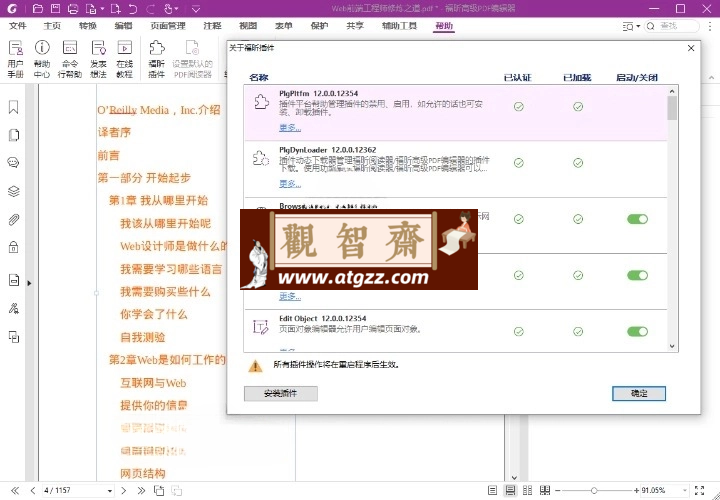Expand the left navigation panel arrow

29,283
